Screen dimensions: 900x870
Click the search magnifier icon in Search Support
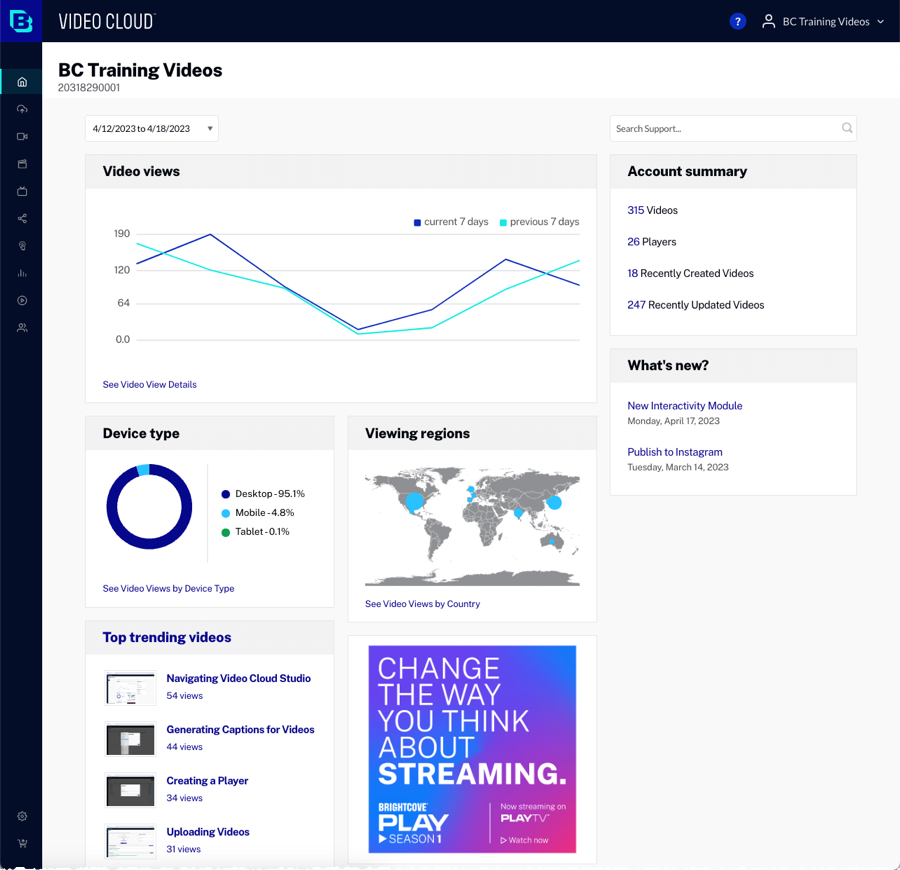847,128
